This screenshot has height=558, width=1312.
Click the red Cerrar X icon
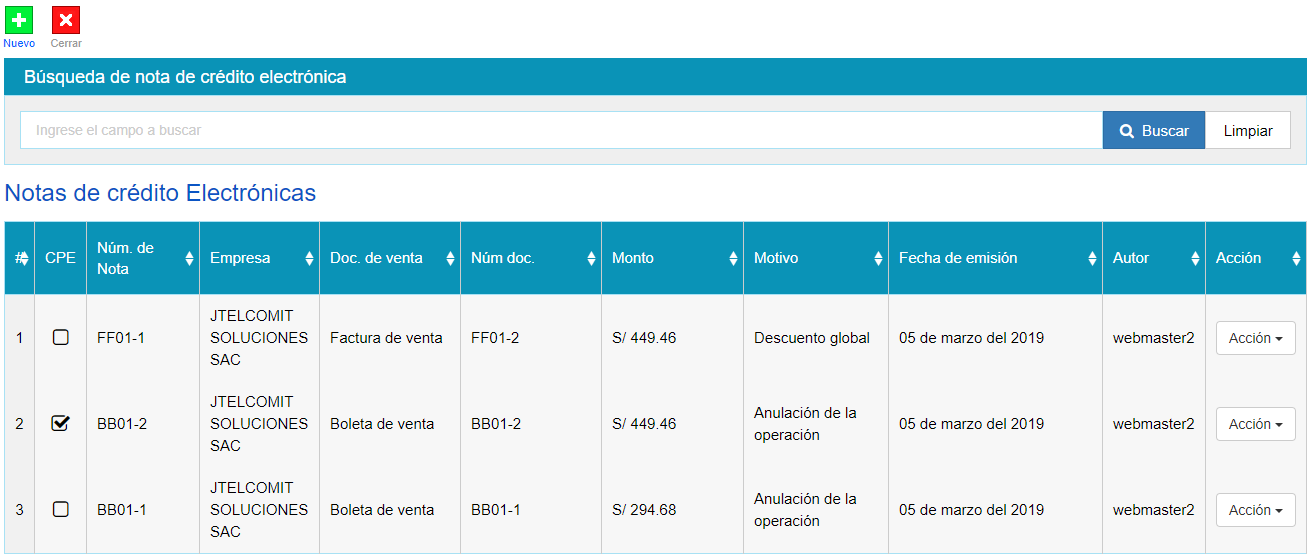[x=66, y=20]
